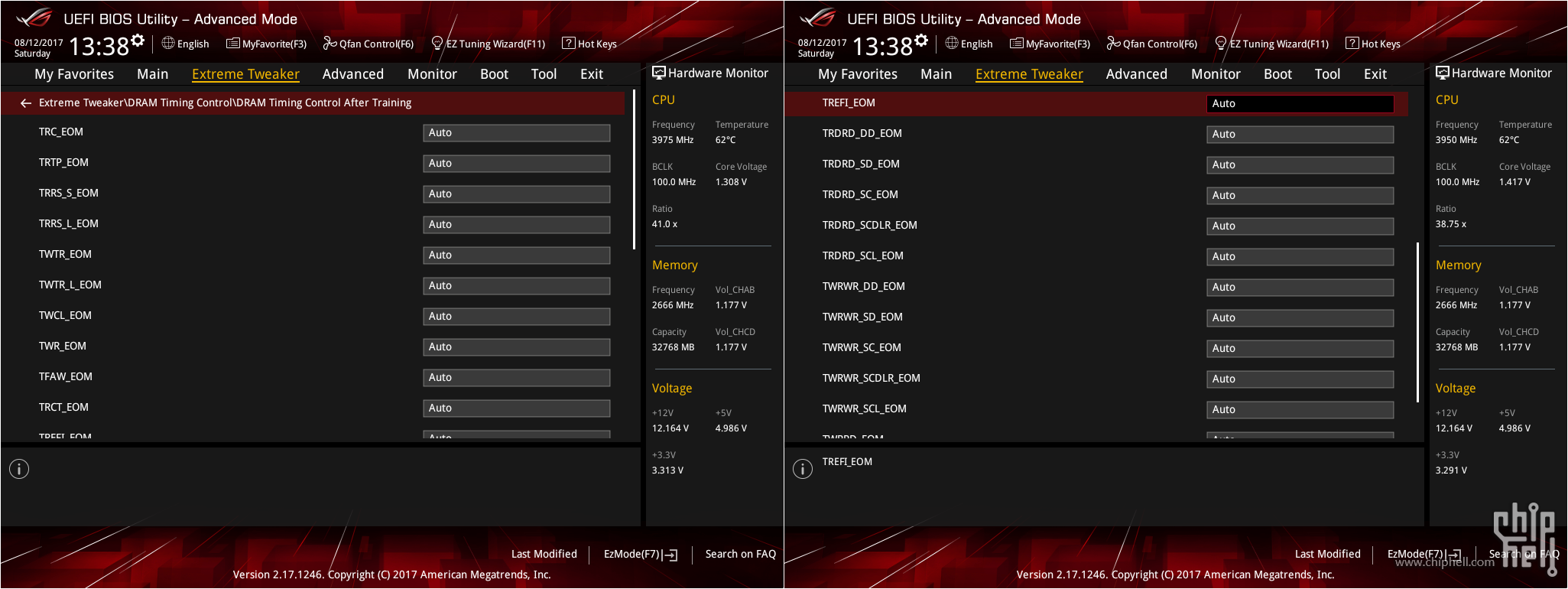Click EzMode(F7) in right BIOS footer
This screenshot has width=1568, height=589.
pyautogui.click(x=1424, y=554)
